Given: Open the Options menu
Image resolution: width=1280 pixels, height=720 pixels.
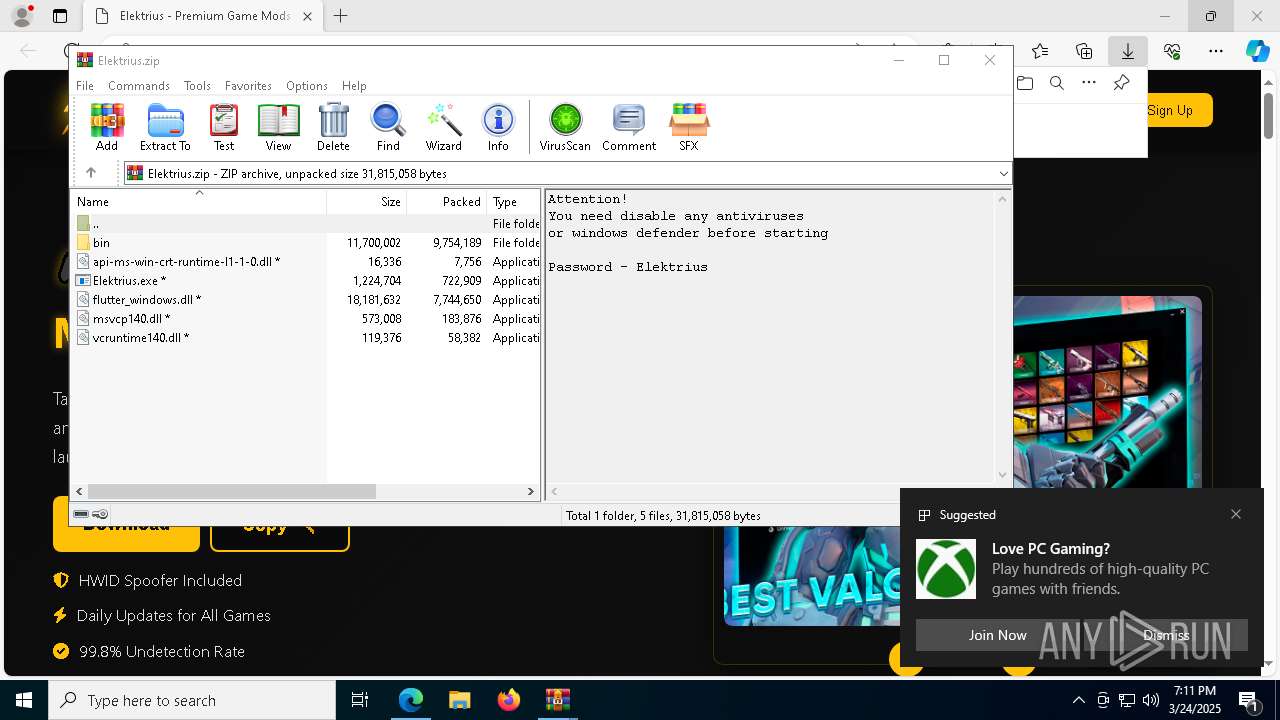Looking at the screenshot, I should tap(306, 86).
